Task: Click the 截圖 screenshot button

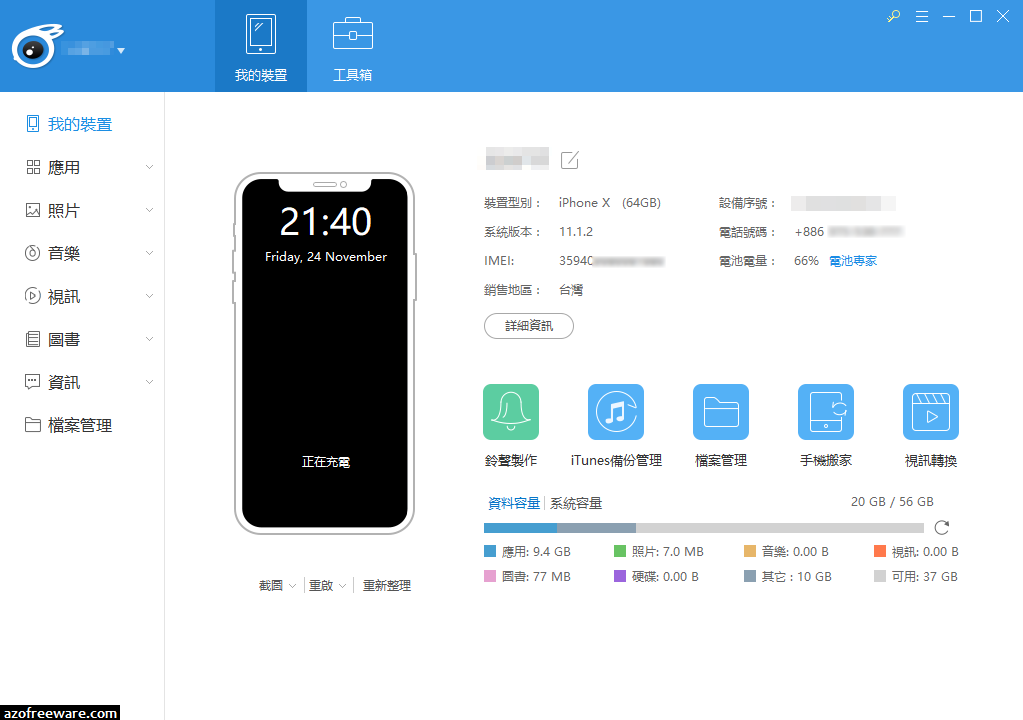Action: pyautogui.click(x=271, y=586)
